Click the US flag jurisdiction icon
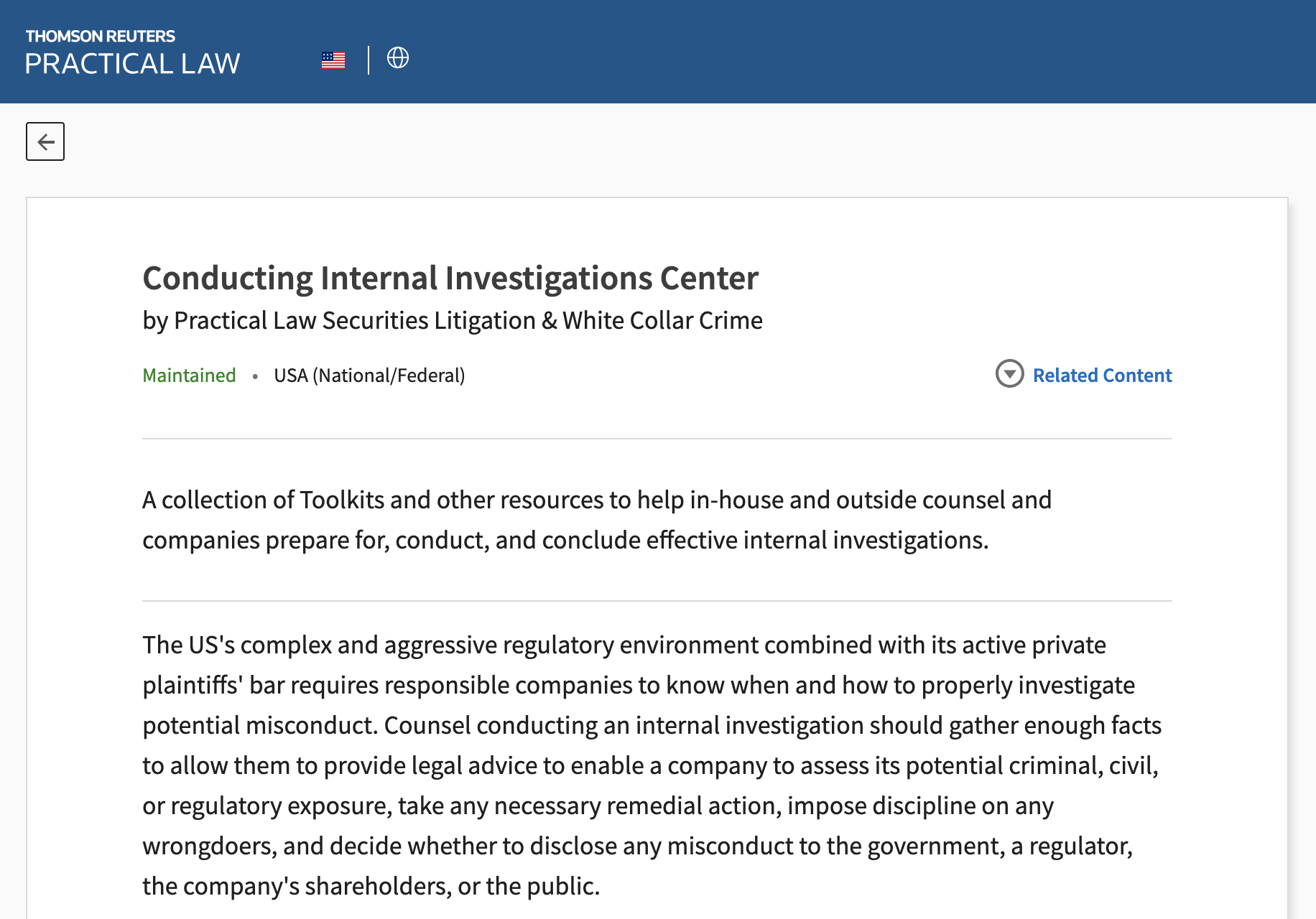Image resolution: width=1316 pixels, height=919 pixels. tap(333, 60)
